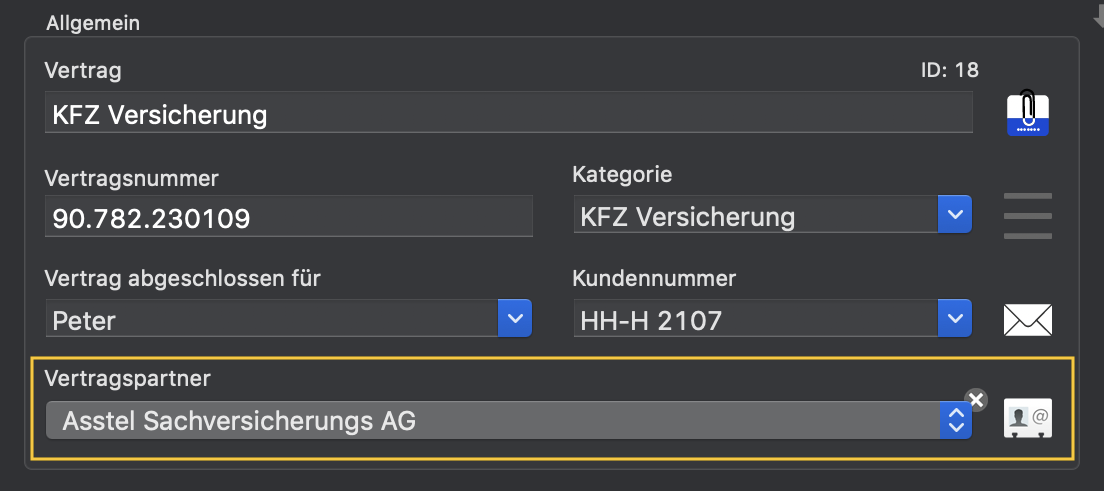Open the Asstel Sachversicherungs AG popup menu
Viewport: 1104px width, 491px height.
pyautogui.click(x=508, y=421)
